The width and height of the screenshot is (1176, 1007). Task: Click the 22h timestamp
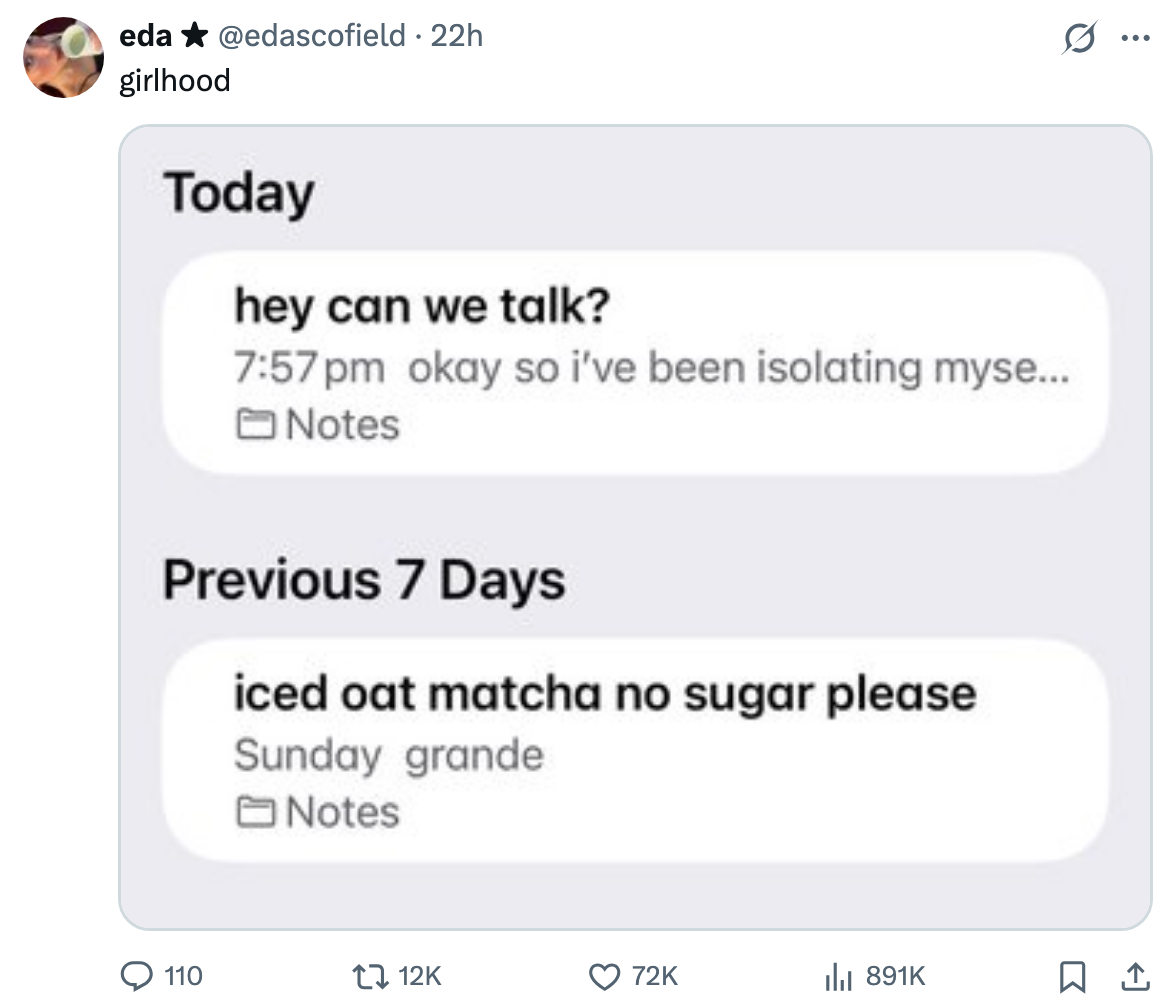click(456, 36)
